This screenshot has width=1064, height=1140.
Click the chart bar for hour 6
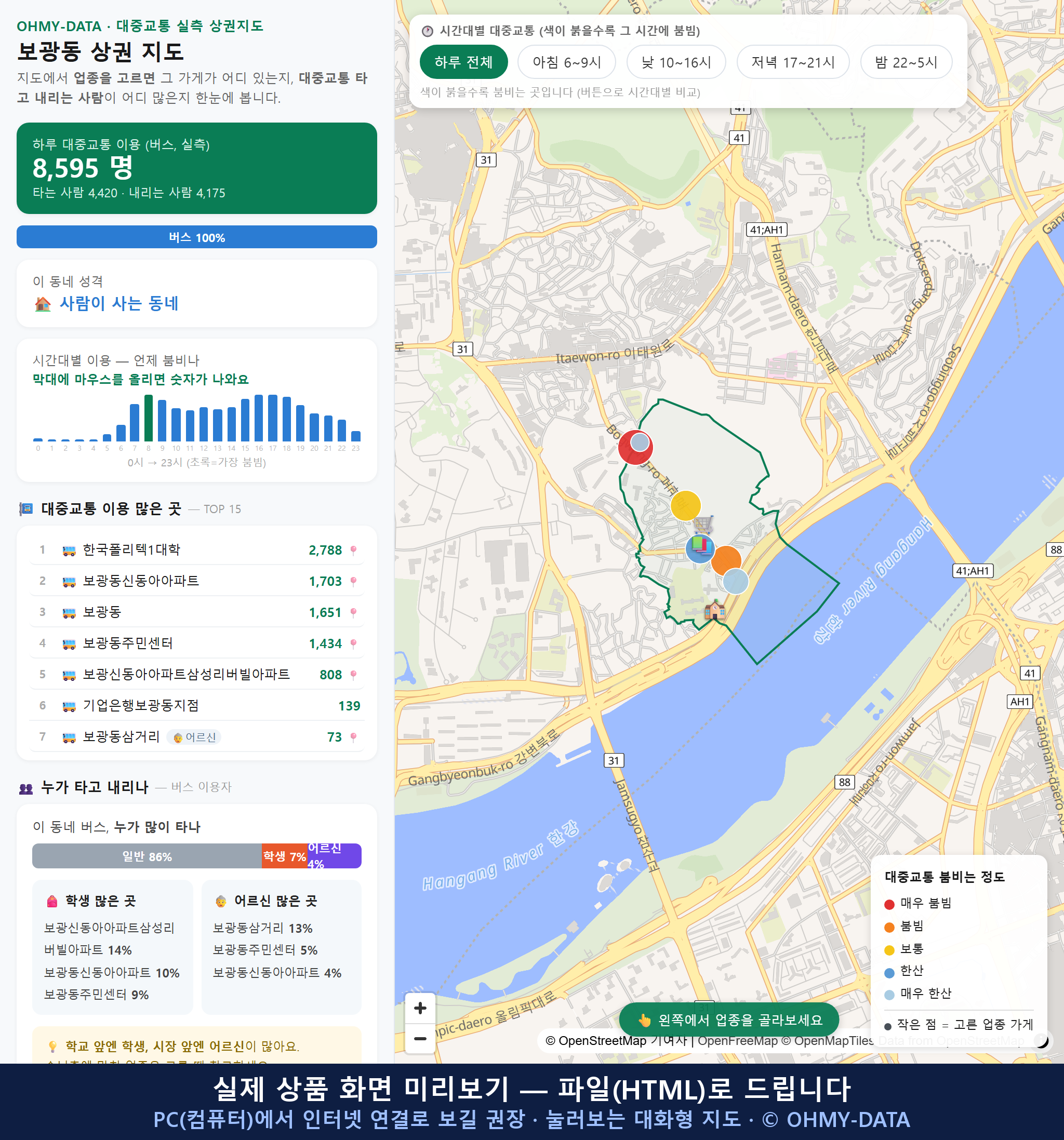pyautogui.click(x=121, y=433)
